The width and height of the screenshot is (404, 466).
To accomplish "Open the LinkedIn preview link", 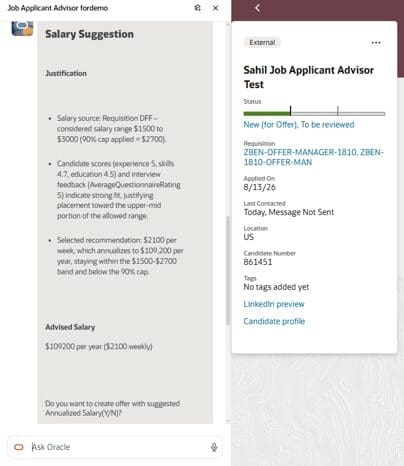I will click(274, 304).
